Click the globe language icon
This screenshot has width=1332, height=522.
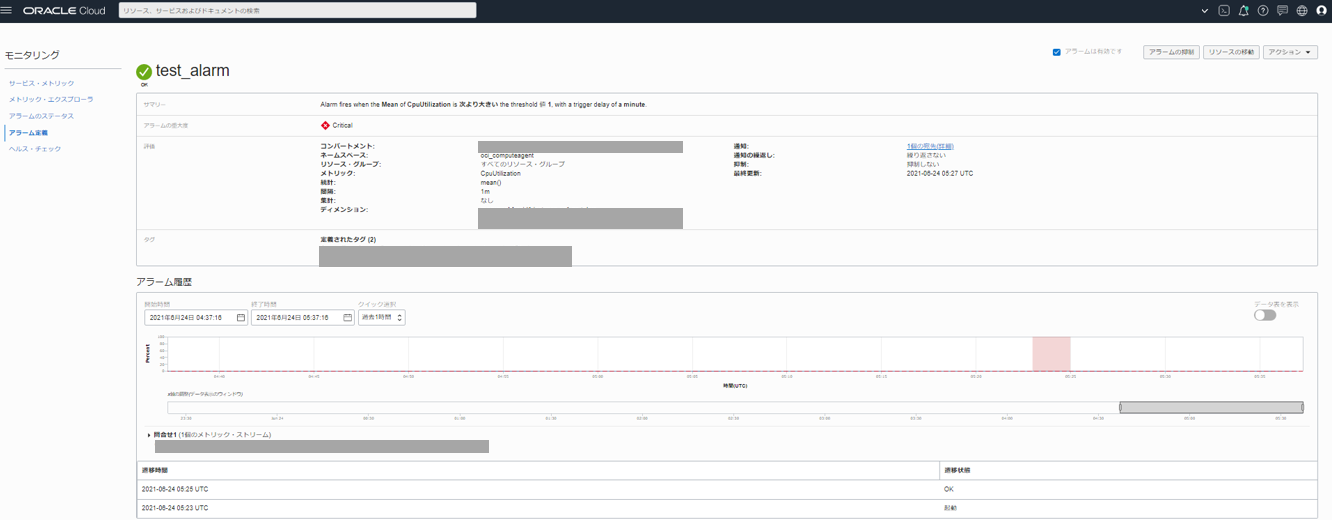(x=1302, y=11)
